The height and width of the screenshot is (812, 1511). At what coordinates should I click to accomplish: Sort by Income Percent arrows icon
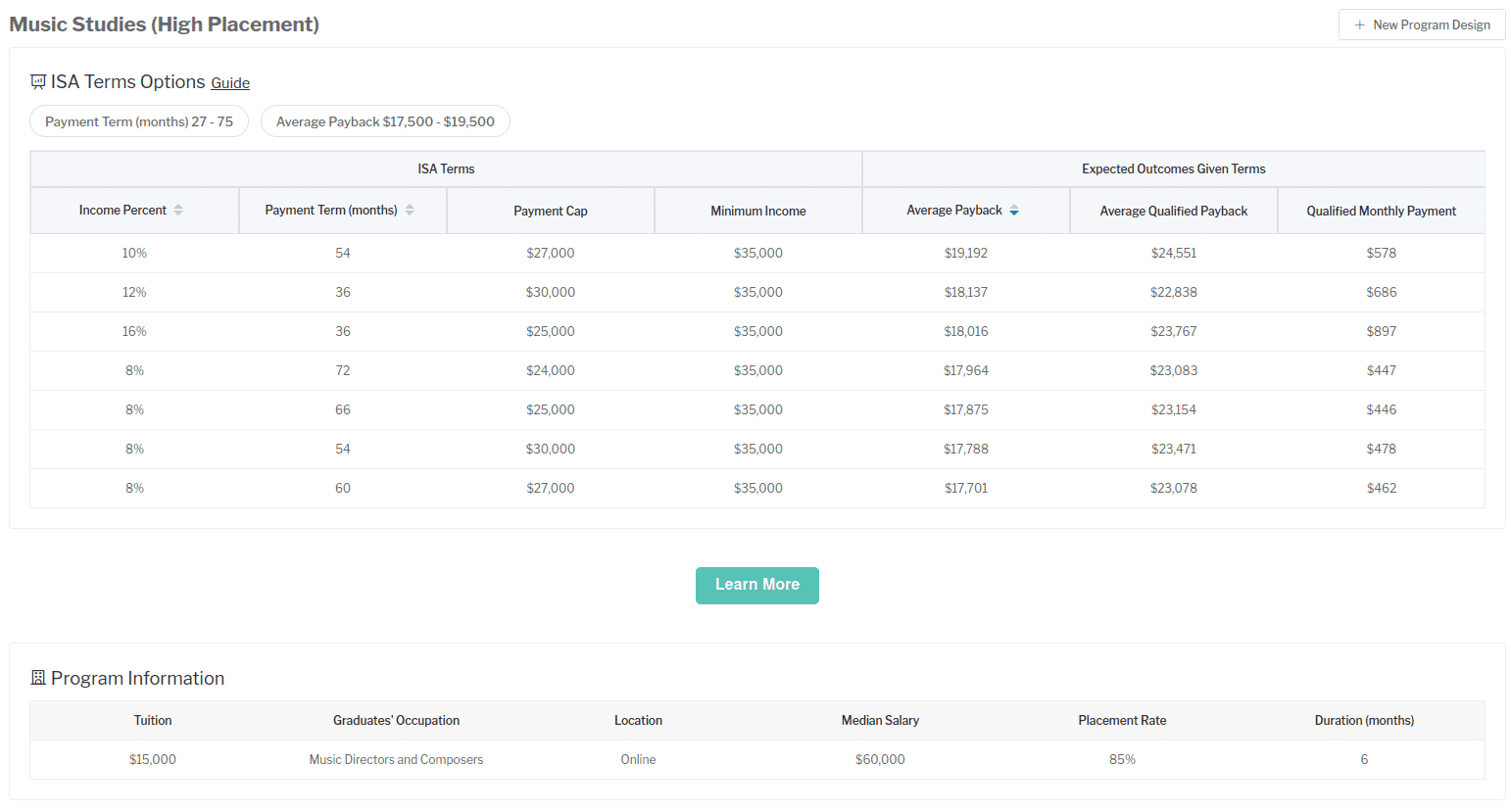coord(178,210)
